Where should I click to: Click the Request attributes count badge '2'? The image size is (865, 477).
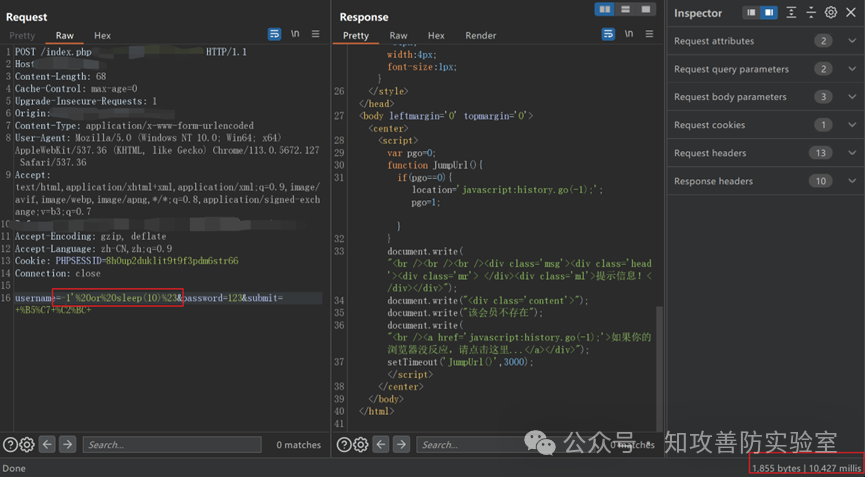pyautogui.click(x=823, y=41)
